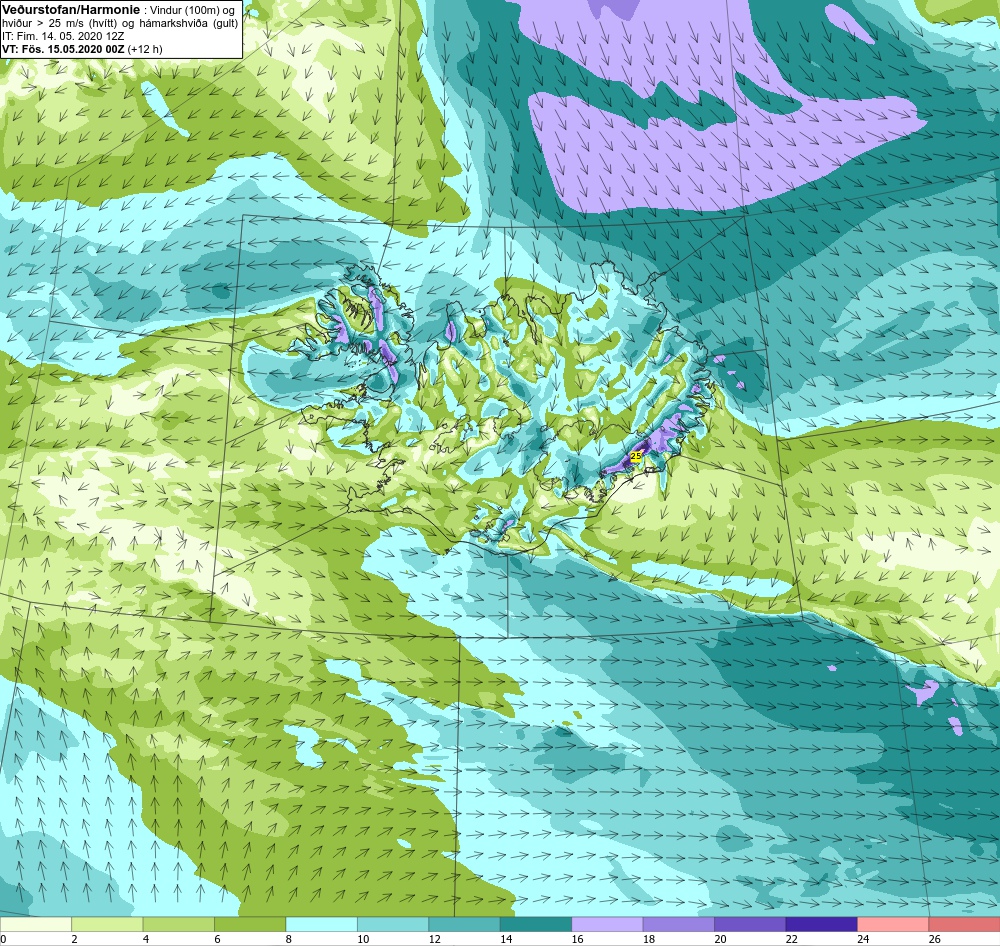1000x946 pixels.
Task: Click the legend value 8
Action: coord(289,939)
